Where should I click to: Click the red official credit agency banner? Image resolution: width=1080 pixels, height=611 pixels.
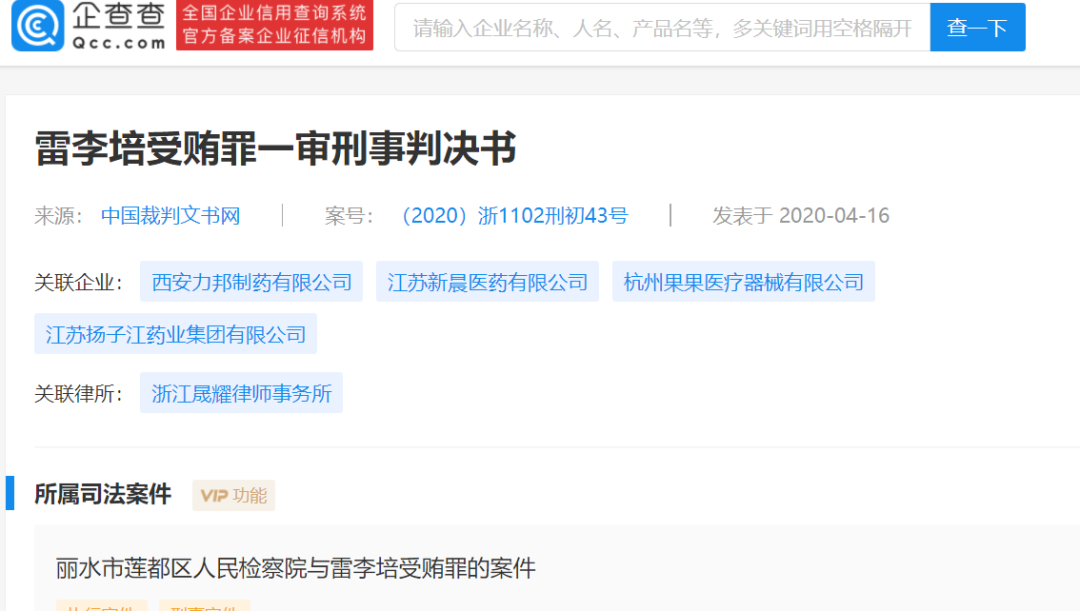(274, 25)
